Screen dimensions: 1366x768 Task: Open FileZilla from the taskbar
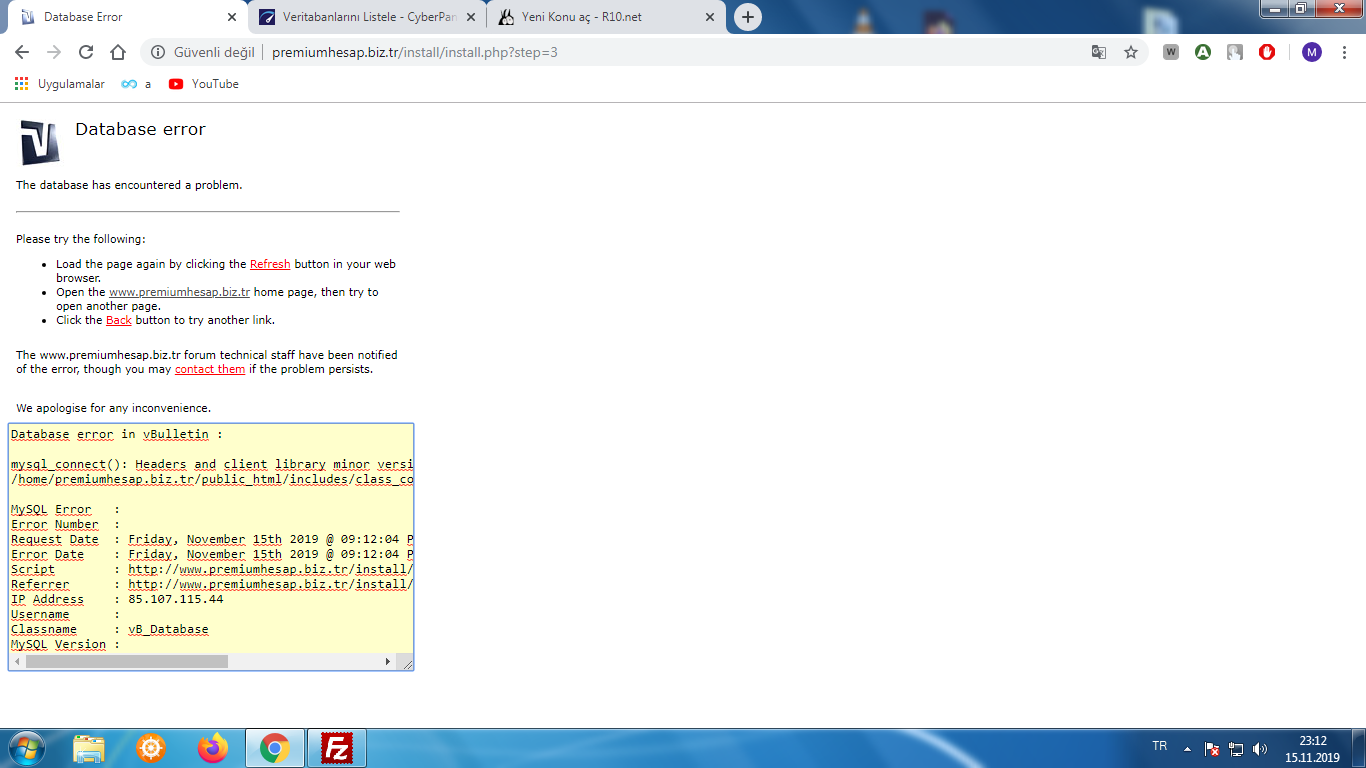click(337, 748)
